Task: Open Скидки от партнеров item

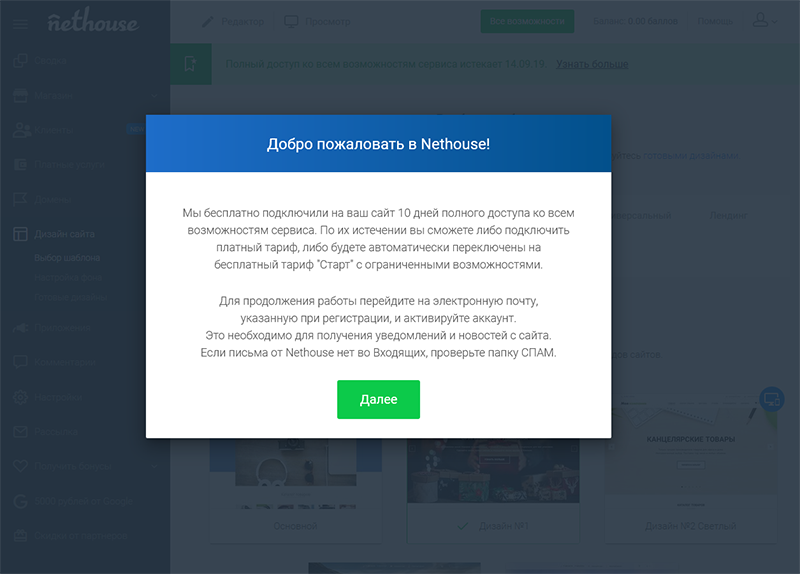Action: (x=81, y=536)
